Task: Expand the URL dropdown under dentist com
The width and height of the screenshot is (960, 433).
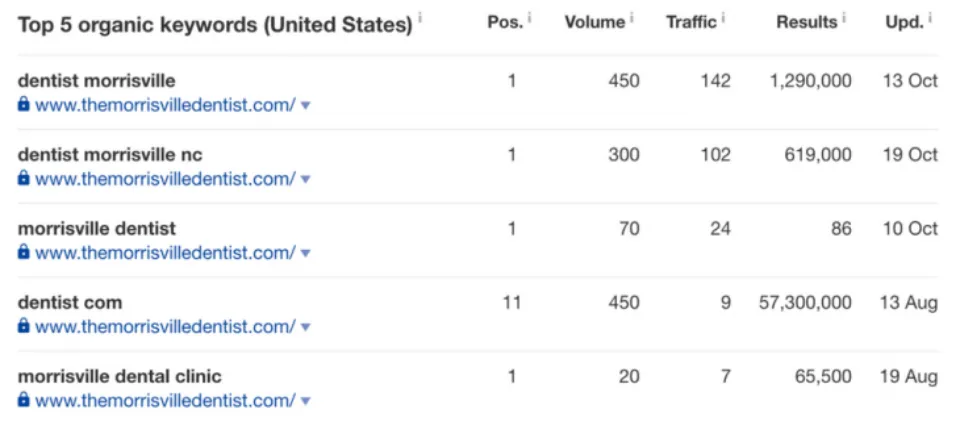Action: pos(306,328)
